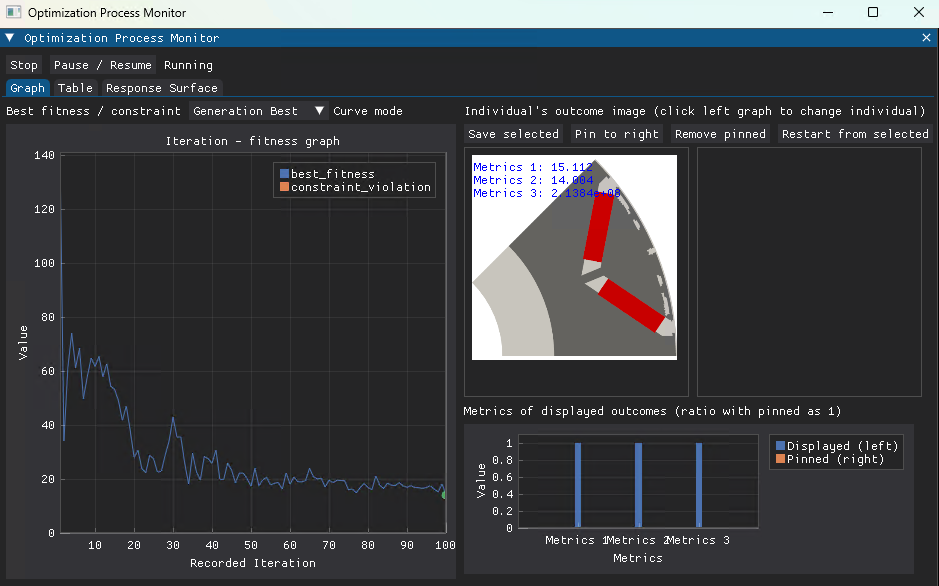This screenshot has height=586, width=939.
Task: Pin the displayed outcome to right
Action: coord(617,134)
